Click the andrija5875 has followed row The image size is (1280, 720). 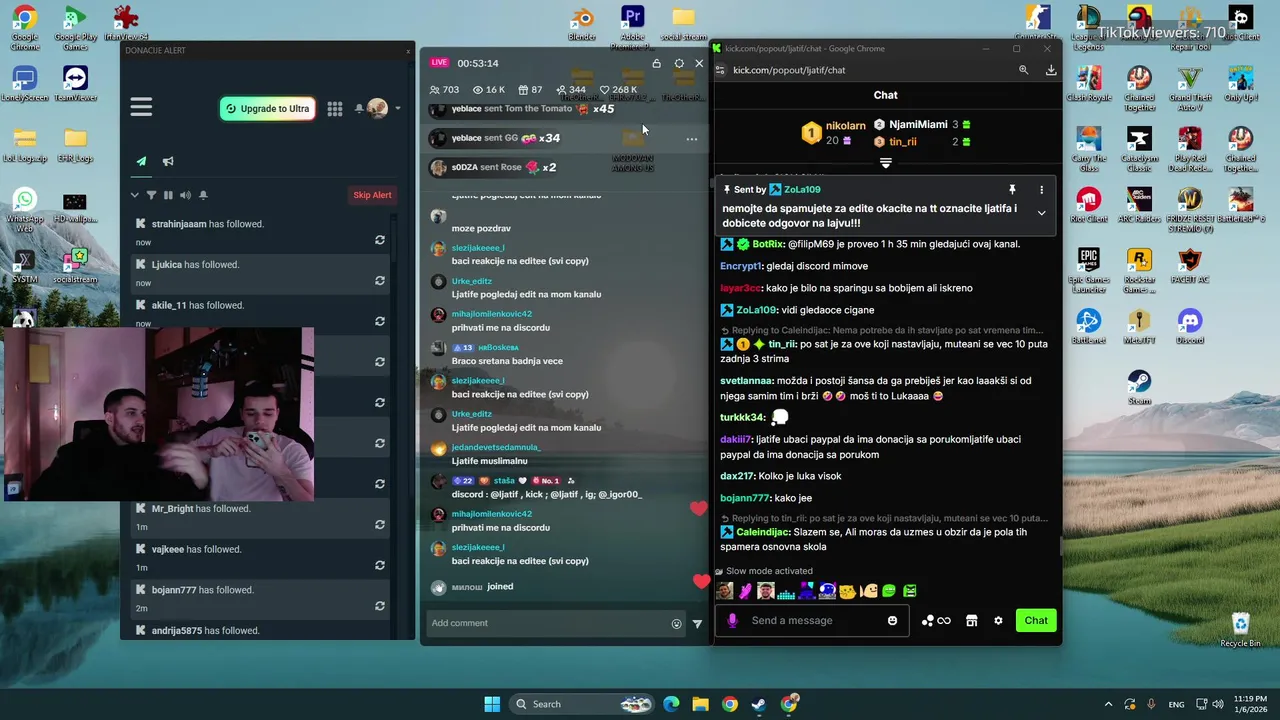pos(260,630)
